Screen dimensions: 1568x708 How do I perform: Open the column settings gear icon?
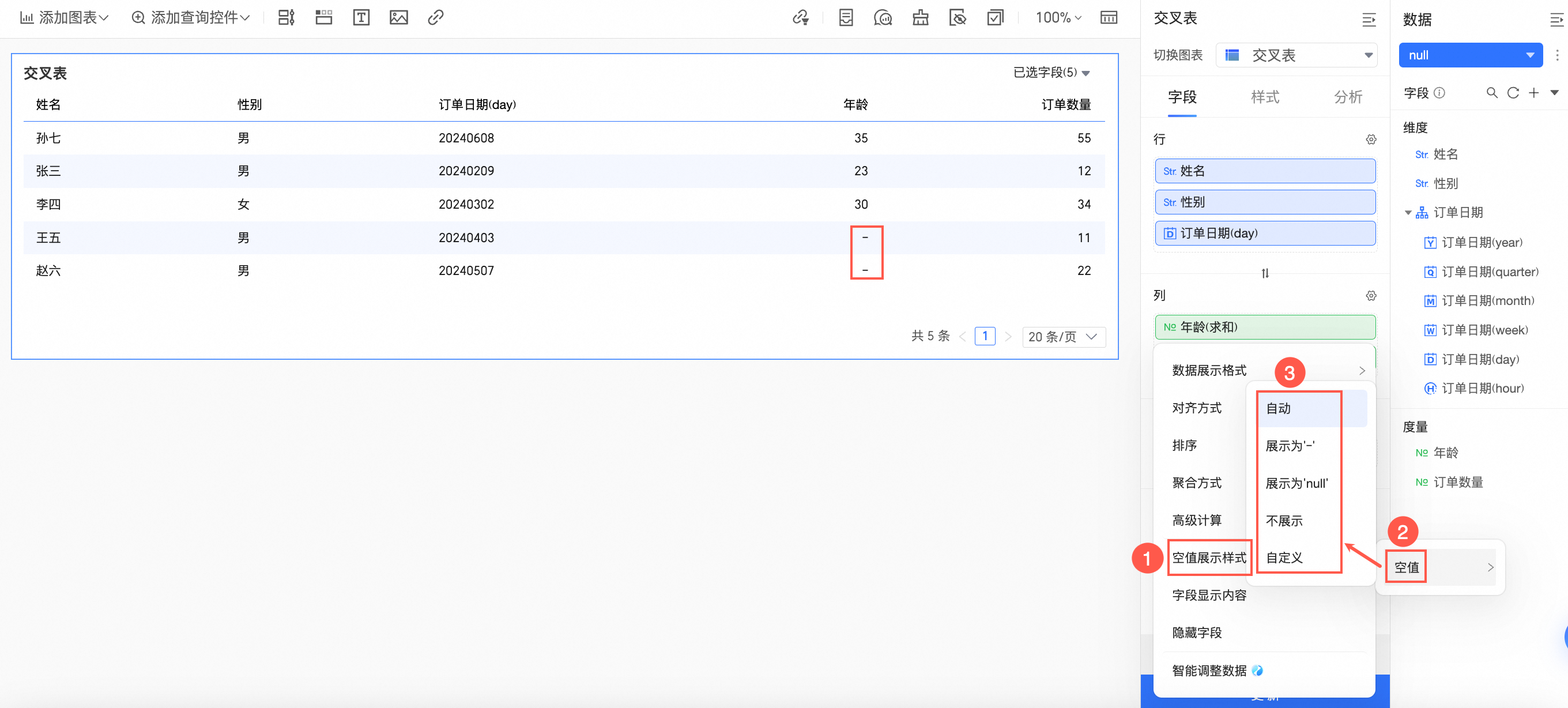[x=1370, y=296]
